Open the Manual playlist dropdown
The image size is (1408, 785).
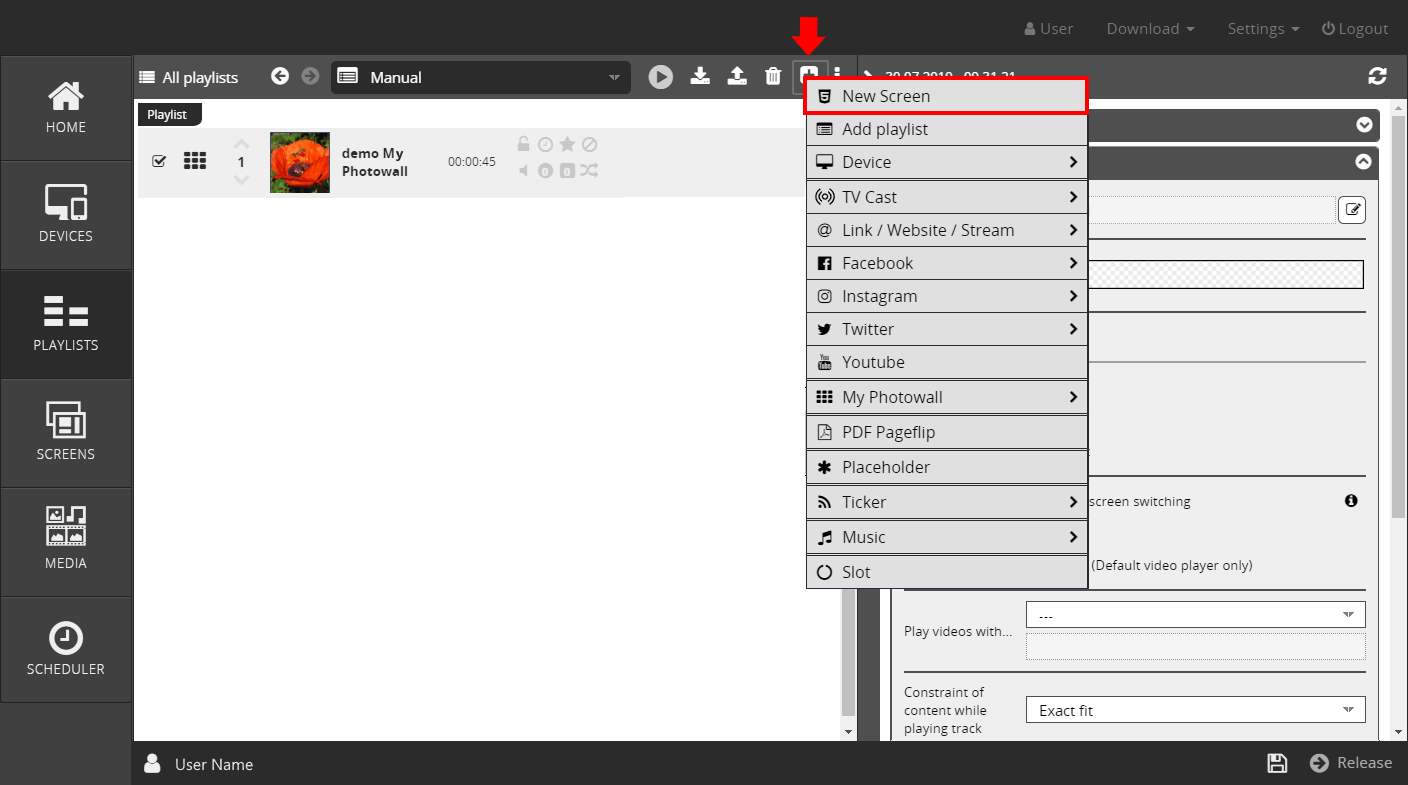(481, 77)
